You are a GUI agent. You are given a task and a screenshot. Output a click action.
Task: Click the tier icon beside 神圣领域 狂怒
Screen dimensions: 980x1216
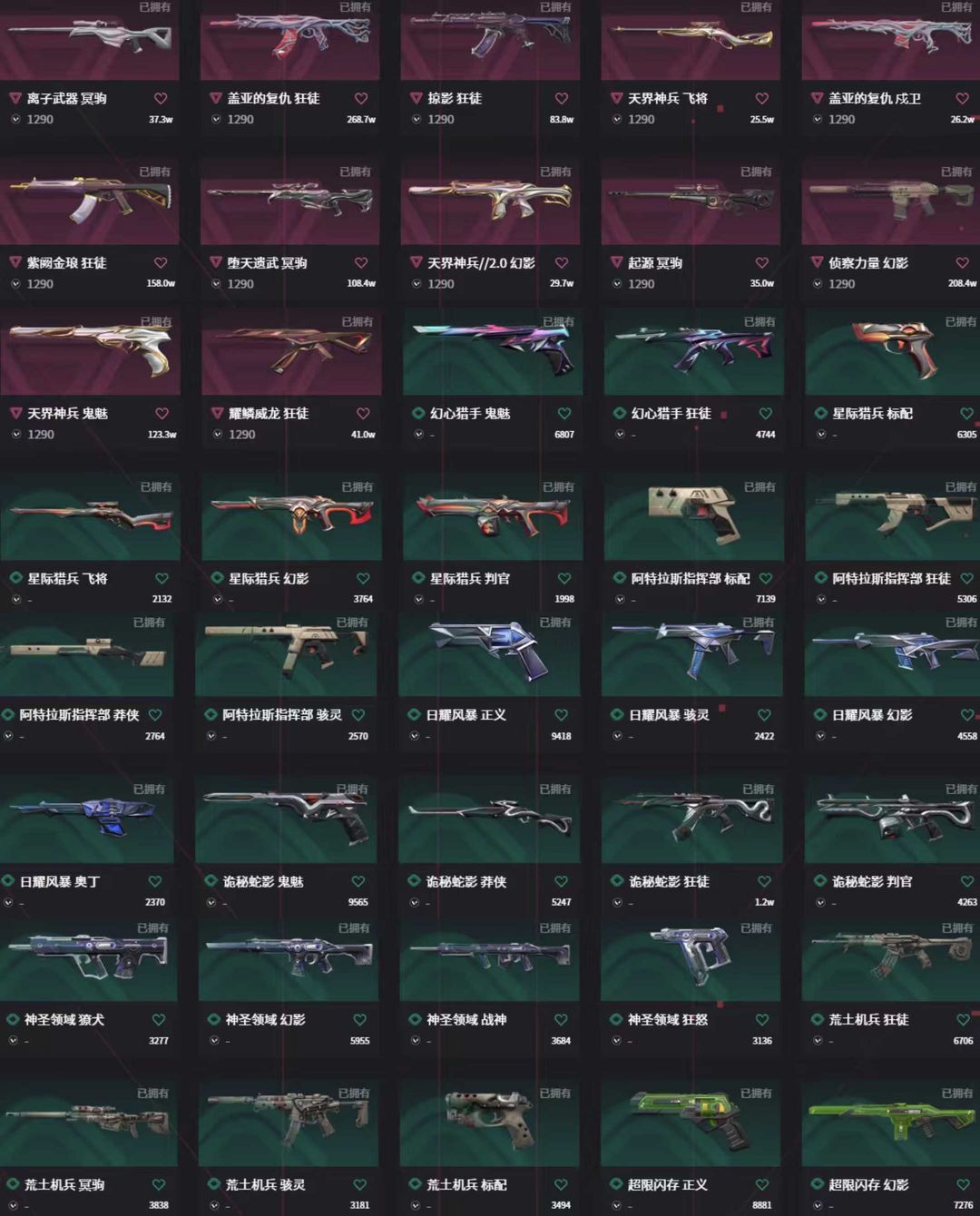point(616,1020)
